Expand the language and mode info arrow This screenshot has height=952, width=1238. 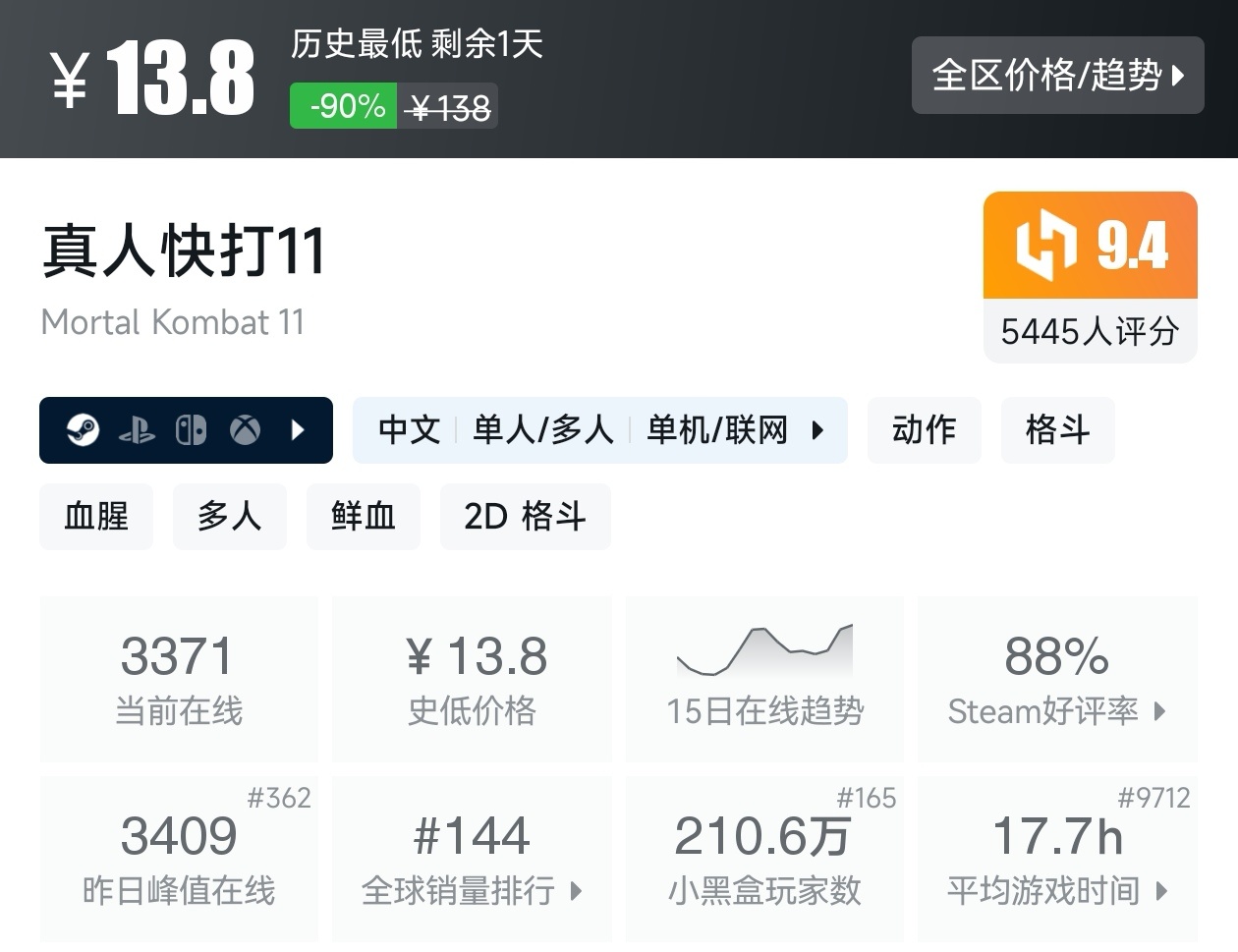click(817, 430)
